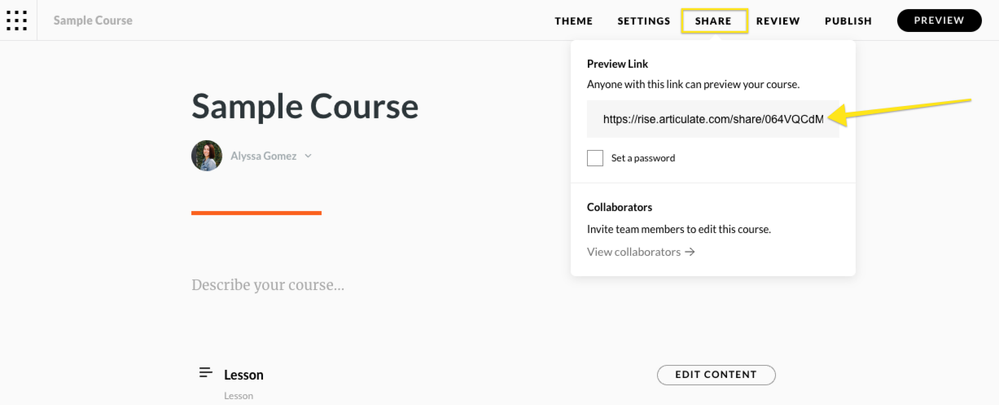This screenshot has width=999, height=405.
Task: Open the Settings menu
Action: tap(644, 21)
